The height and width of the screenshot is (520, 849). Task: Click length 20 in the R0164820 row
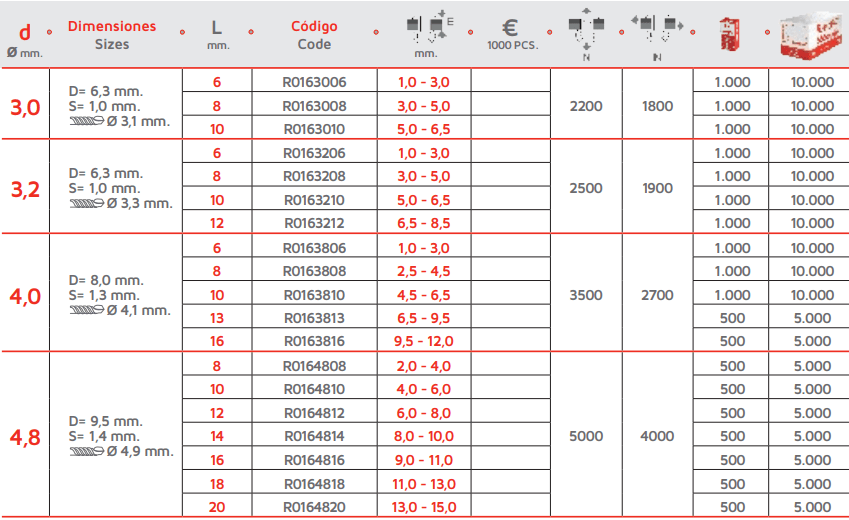(217, 508)
